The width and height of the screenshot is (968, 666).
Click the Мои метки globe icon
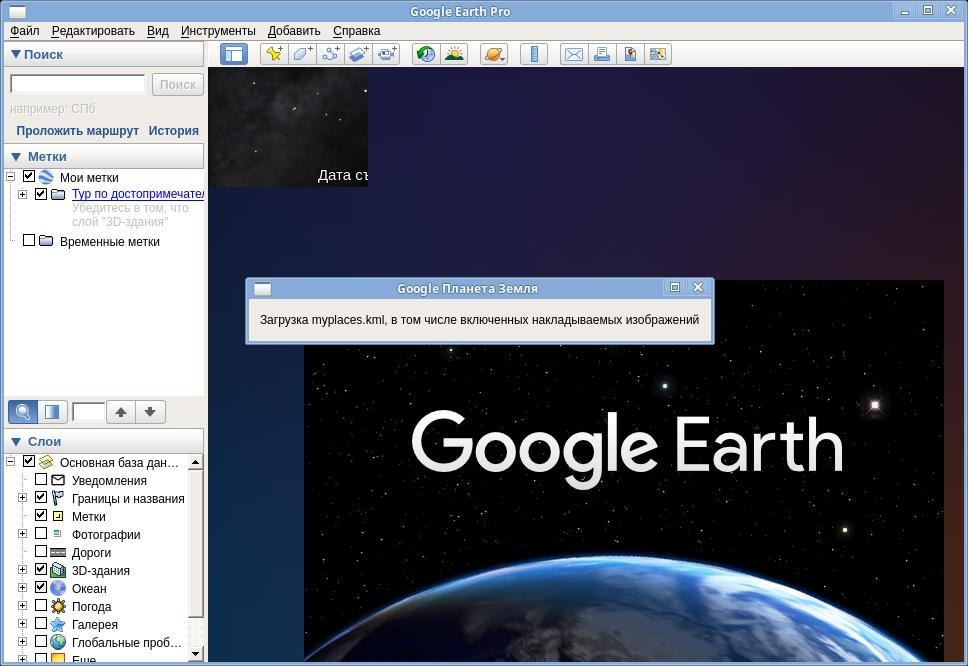(46, 177)
